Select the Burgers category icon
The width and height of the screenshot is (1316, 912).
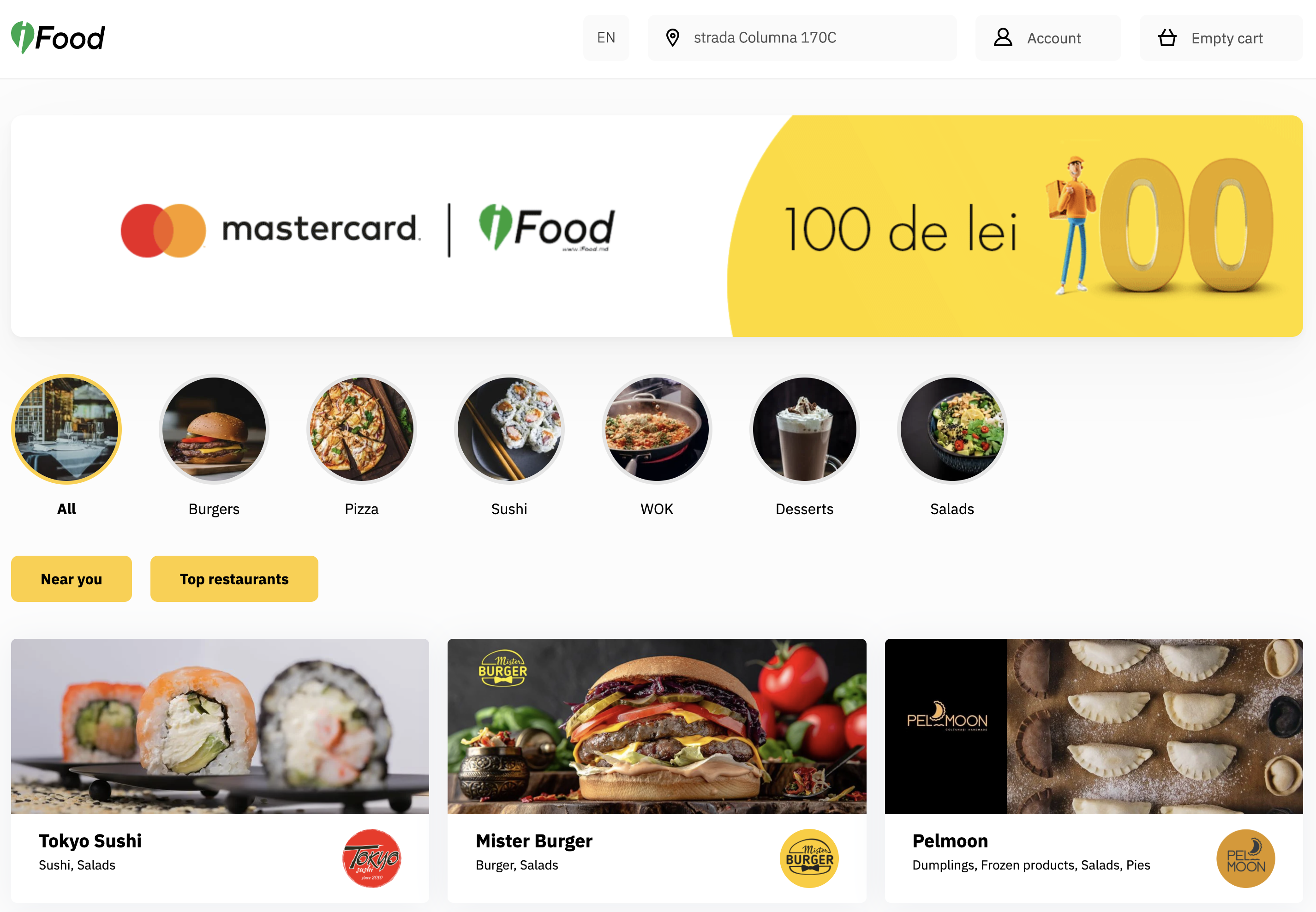[214, 429]
